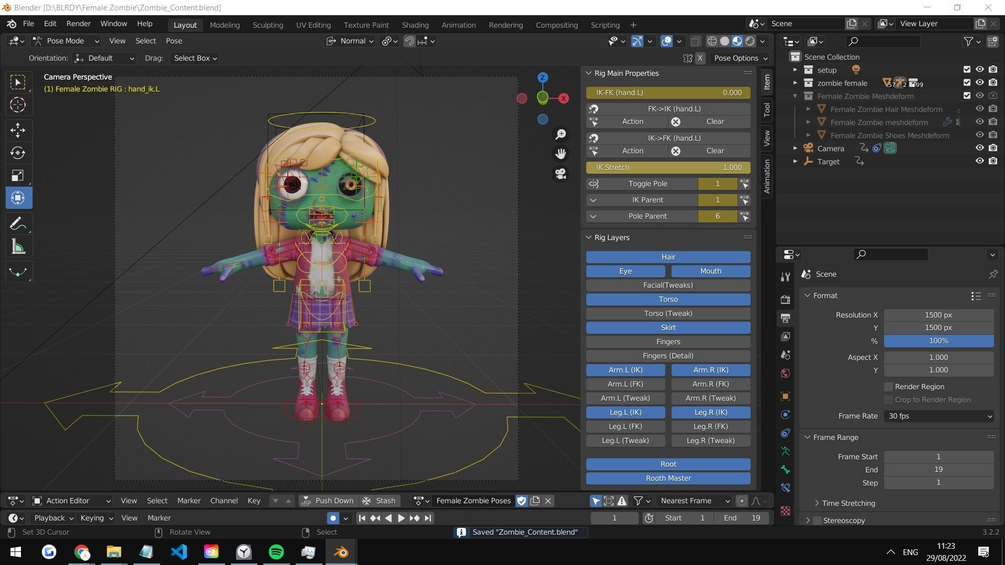Switch to the Sculpting workspace tab

click(x=267, y=25)
